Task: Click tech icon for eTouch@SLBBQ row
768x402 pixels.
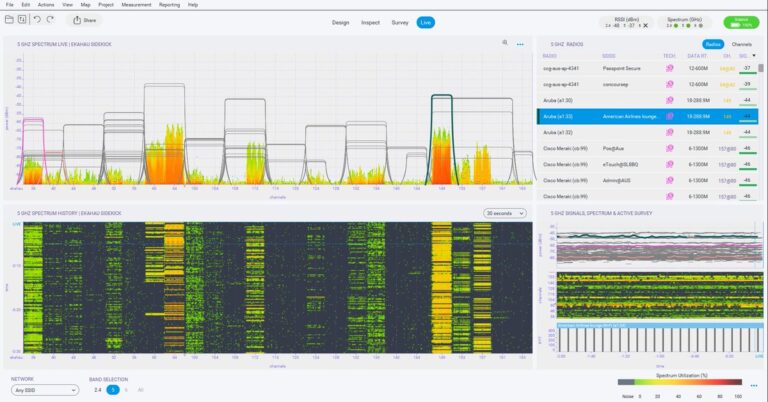Action: [x=669, y=165]
